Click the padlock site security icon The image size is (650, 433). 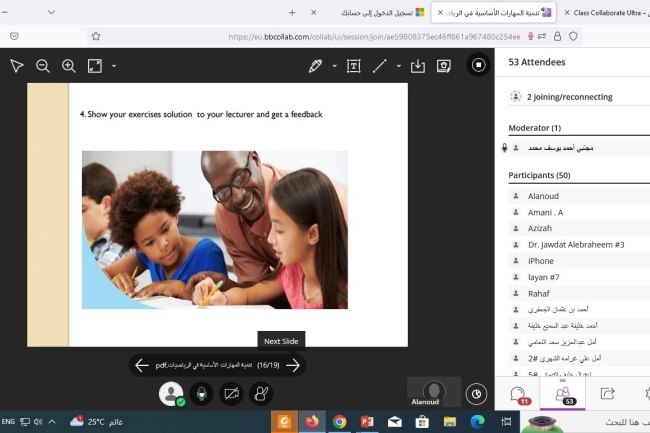(x=558, y=36)
